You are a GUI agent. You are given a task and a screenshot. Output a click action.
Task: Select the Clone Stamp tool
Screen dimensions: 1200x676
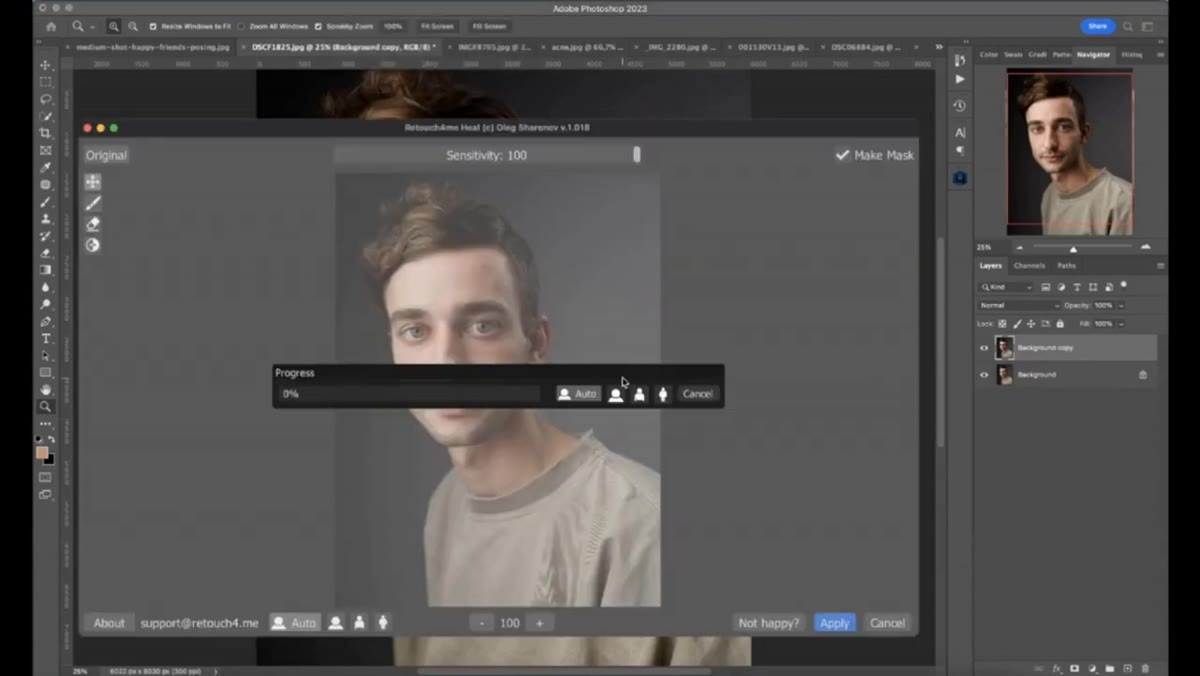pyautogui.click(x=46, y=219)
